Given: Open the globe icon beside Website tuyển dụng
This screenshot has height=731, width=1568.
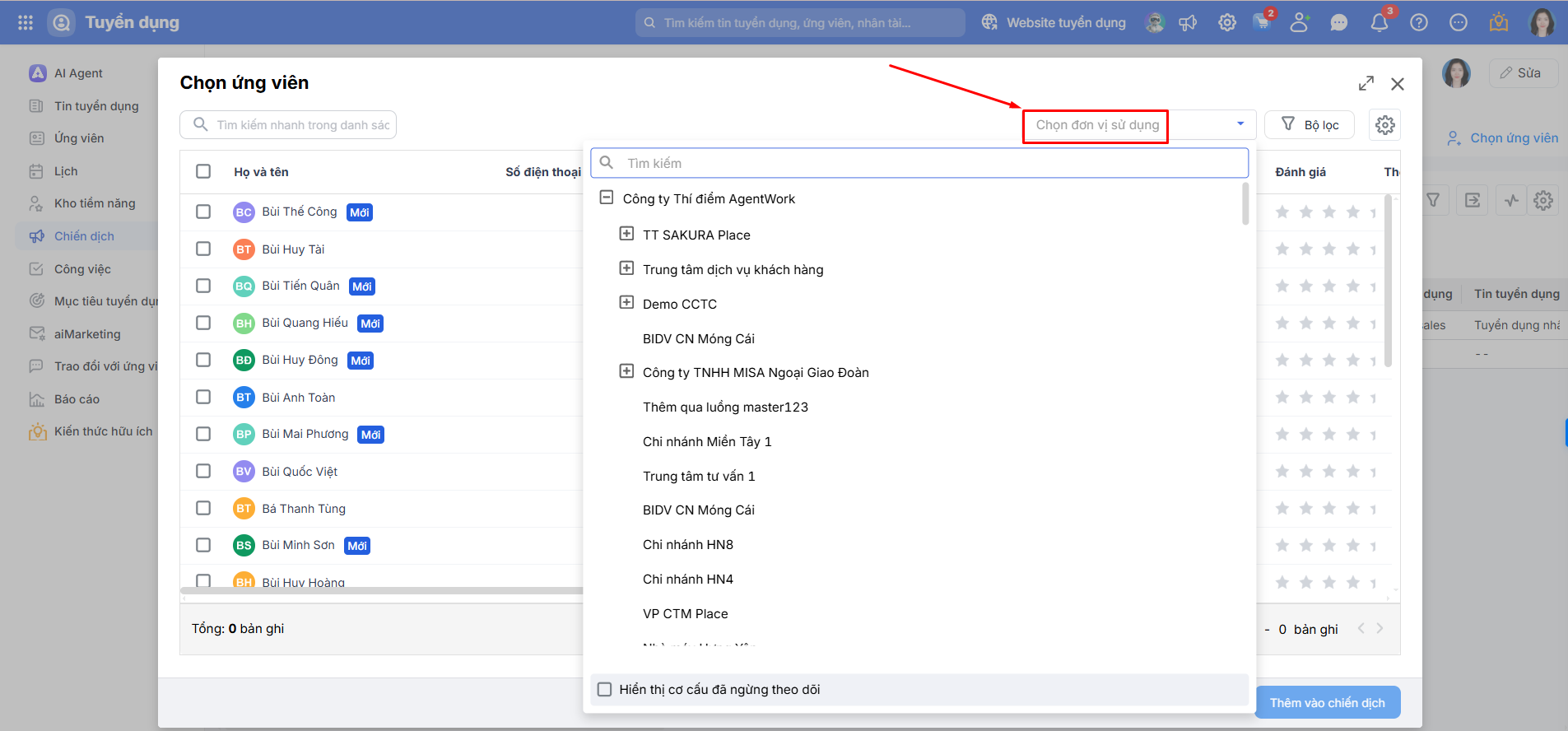Looking at the screenshot, I should pos(989,22).
